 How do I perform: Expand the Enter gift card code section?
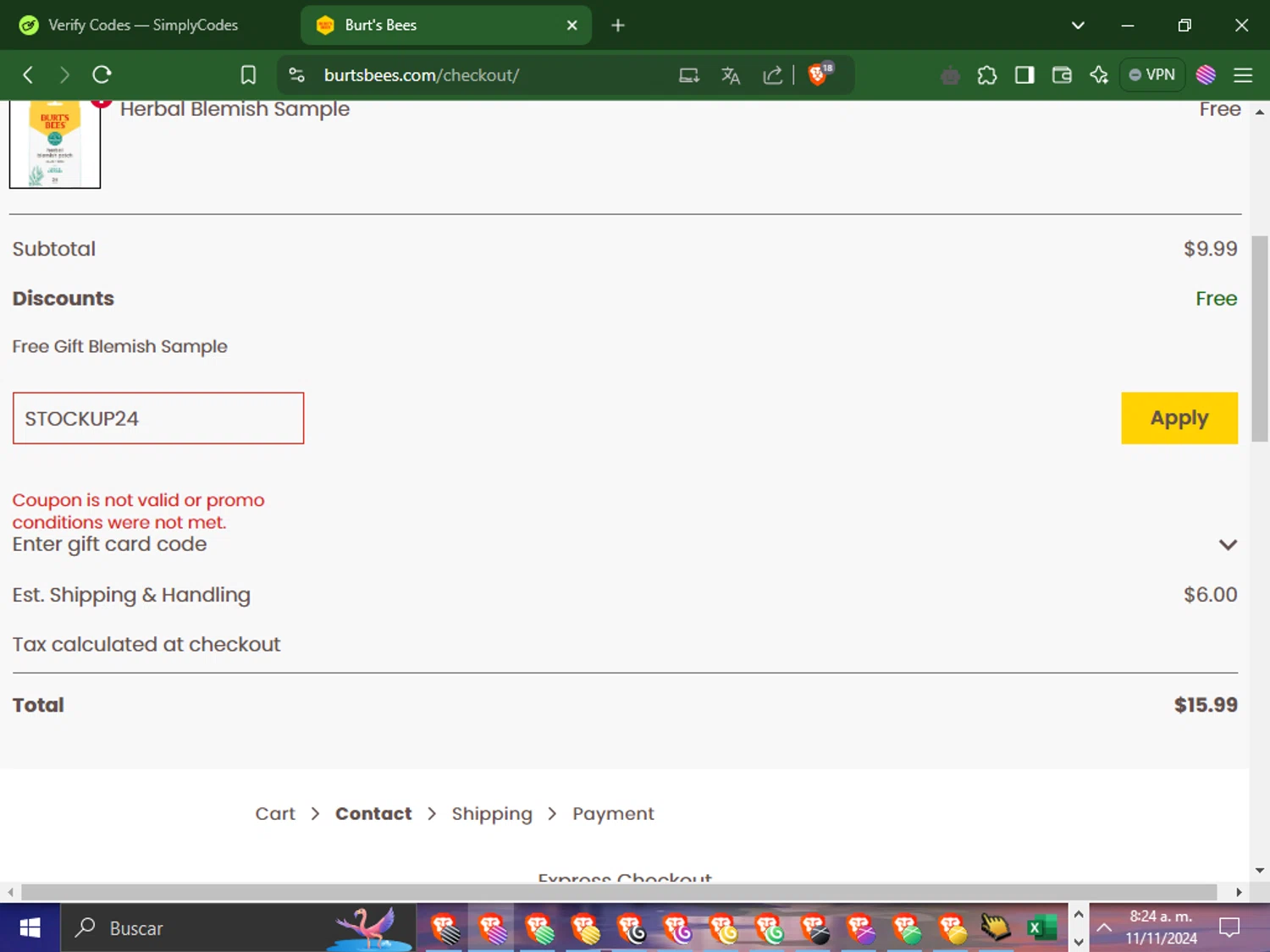(1228, 545)
